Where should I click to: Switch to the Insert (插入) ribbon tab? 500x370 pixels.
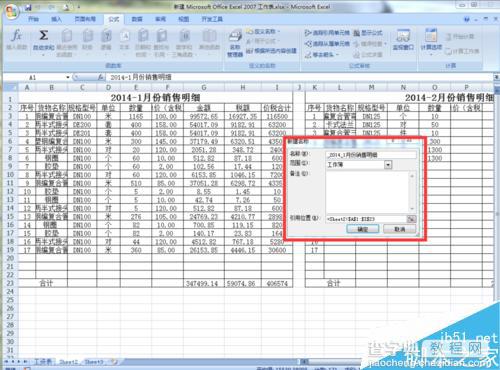(56, 19)
